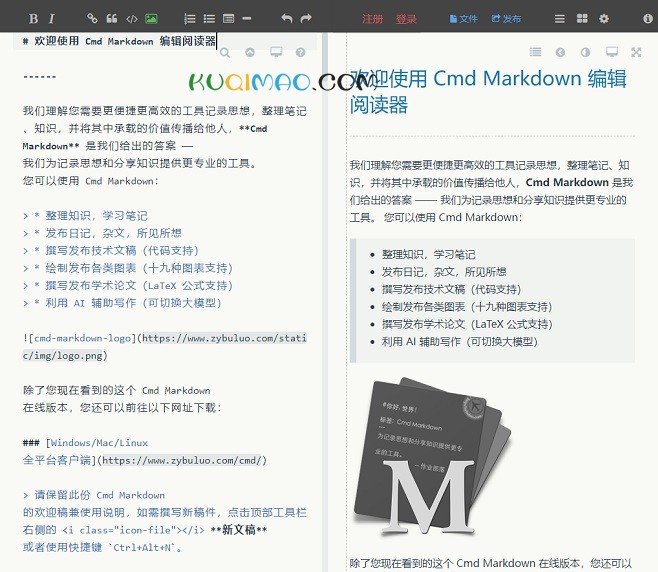Click editor line 利用 AI 辅助写作
Screen dimensions: 658x572
[x=122, y=303]
